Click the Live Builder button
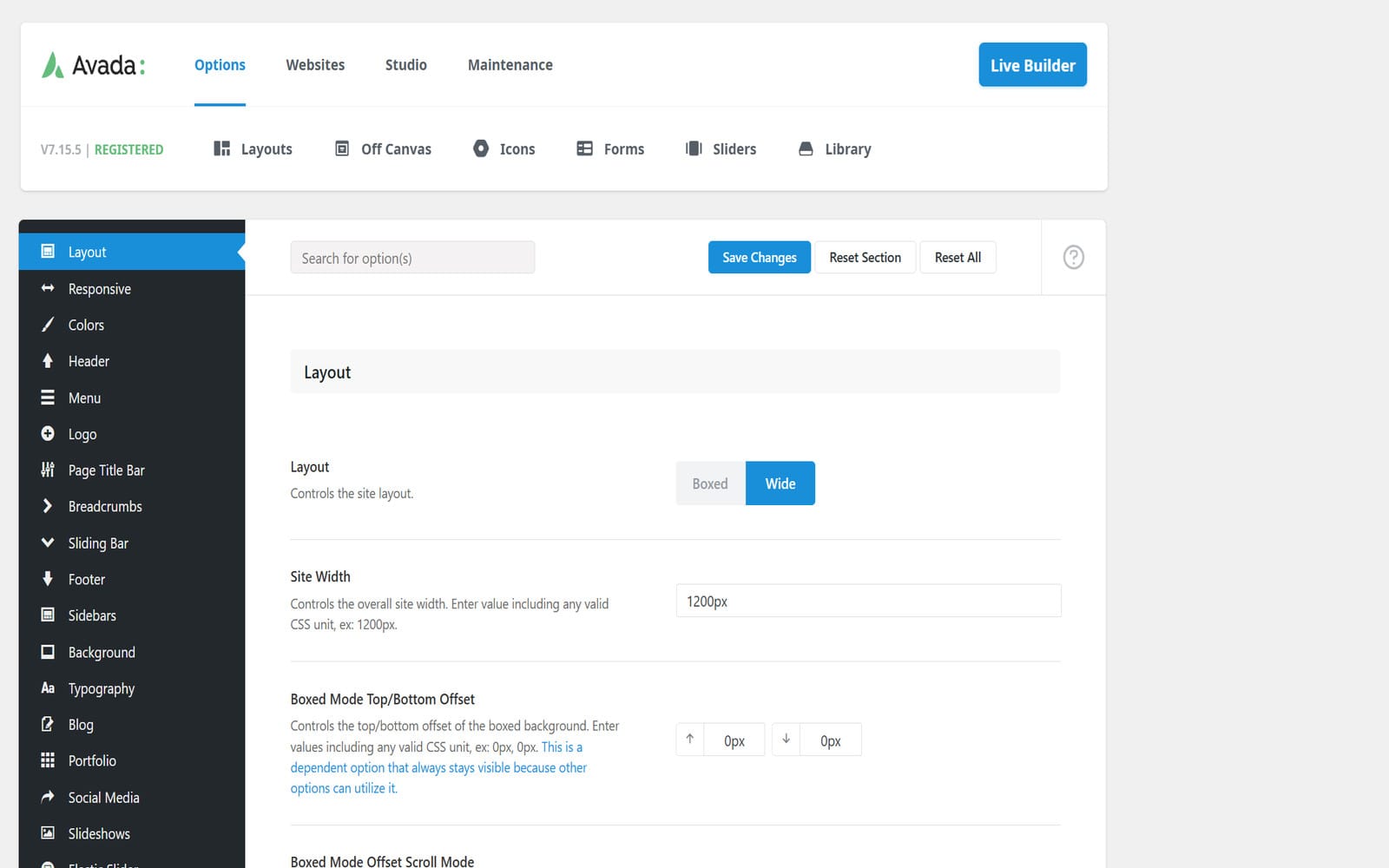The width and height of the screenshot is (1389, 868). [x=1032, y=65]
